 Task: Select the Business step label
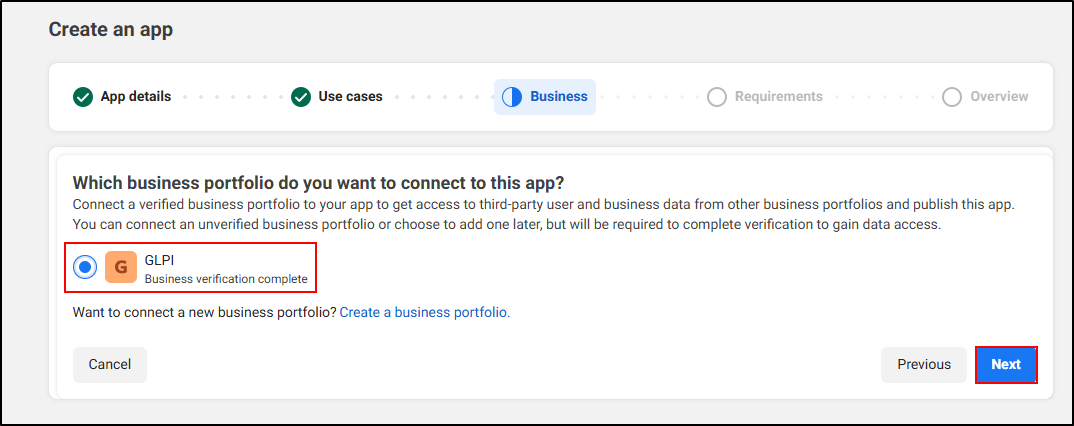(x=559, y=97)
